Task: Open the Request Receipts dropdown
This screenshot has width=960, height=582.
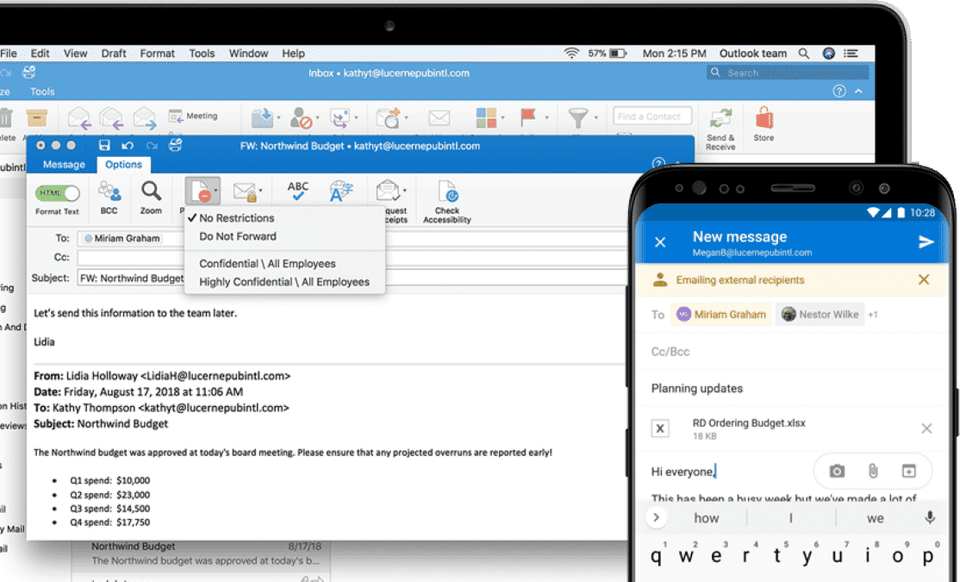Action: pos(391,191)
